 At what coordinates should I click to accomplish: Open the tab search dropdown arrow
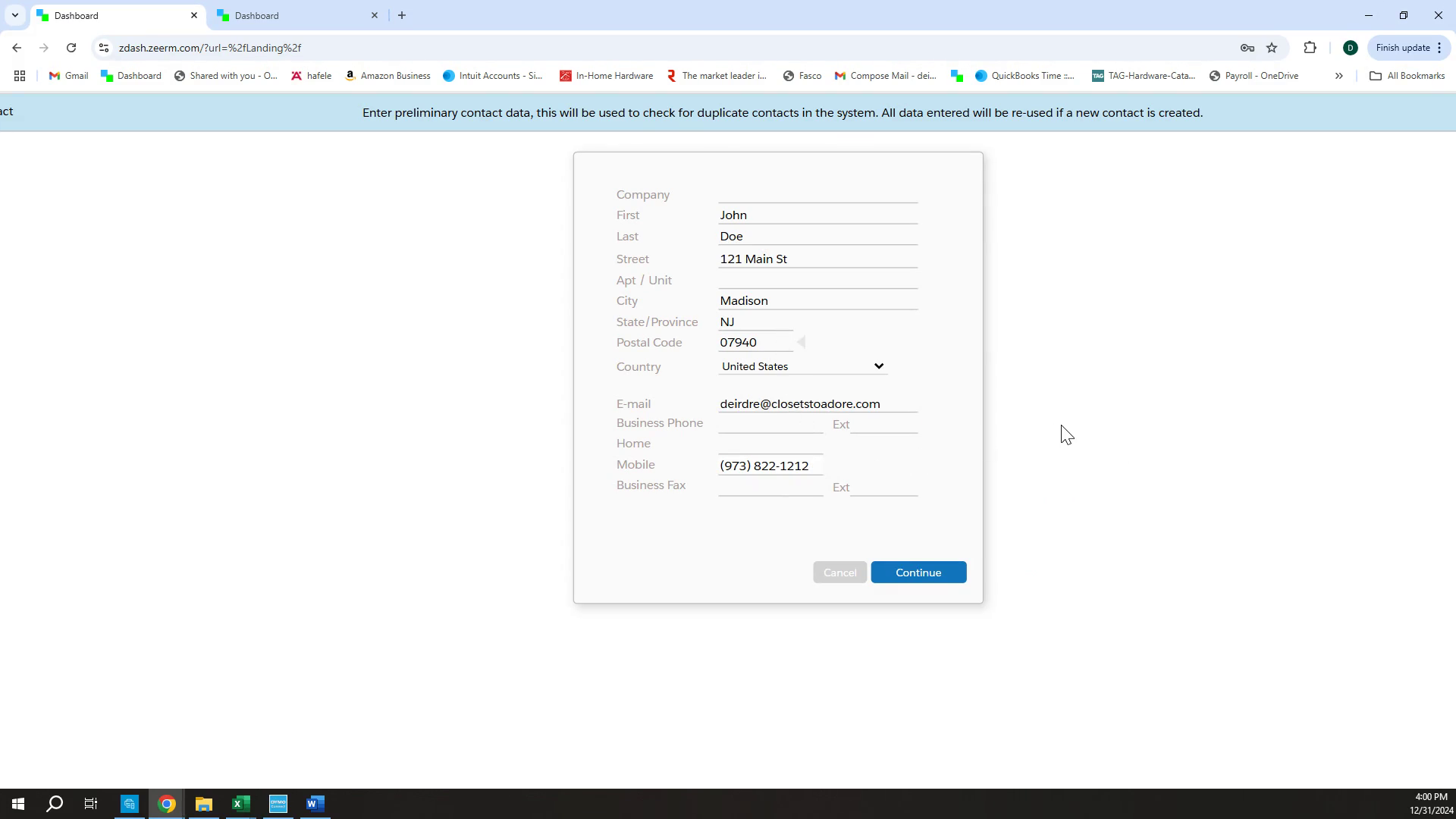[x=14, y=15]
